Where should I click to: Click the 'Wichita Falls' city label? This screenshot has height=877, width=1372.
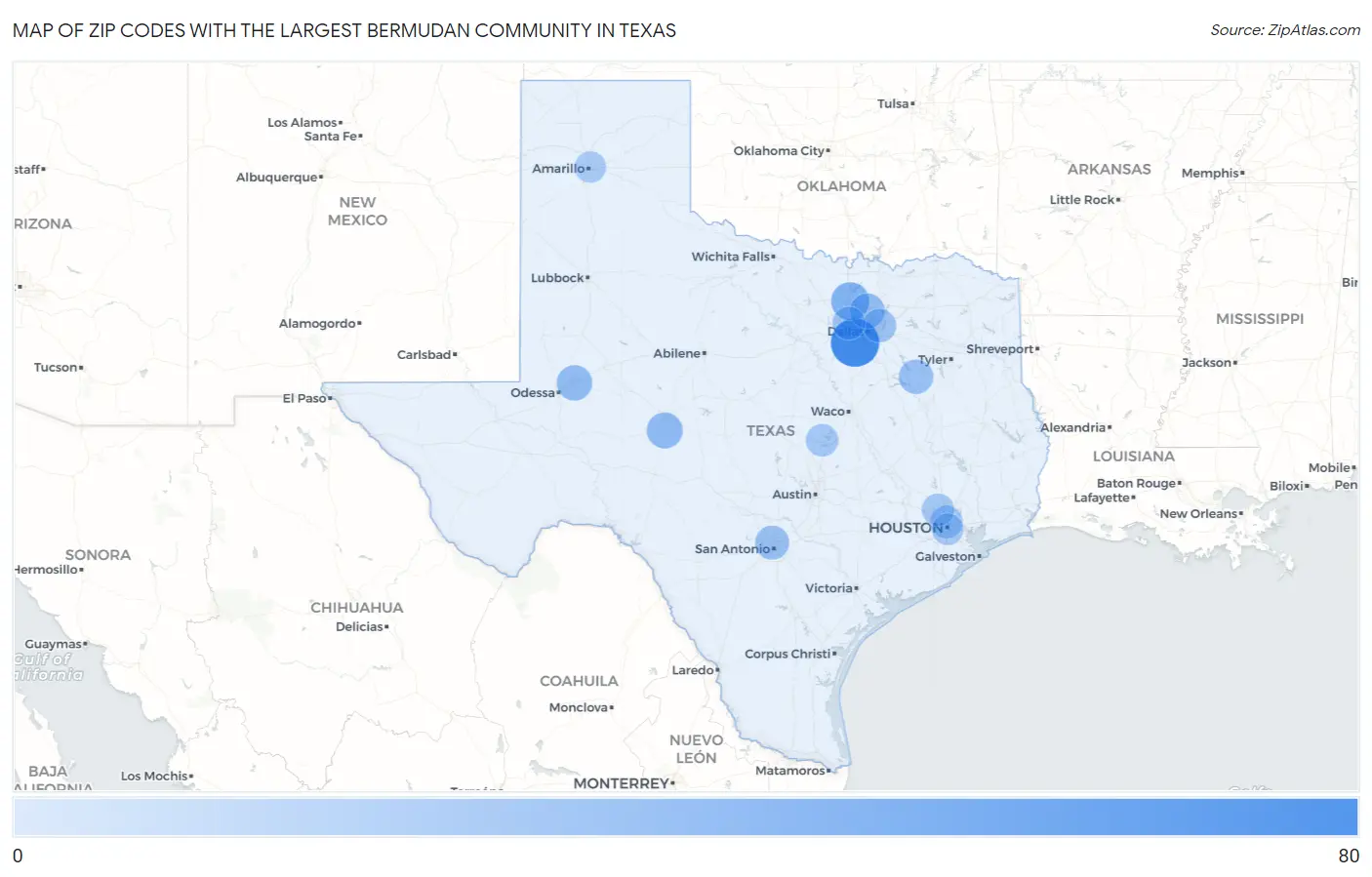(731, 257)
